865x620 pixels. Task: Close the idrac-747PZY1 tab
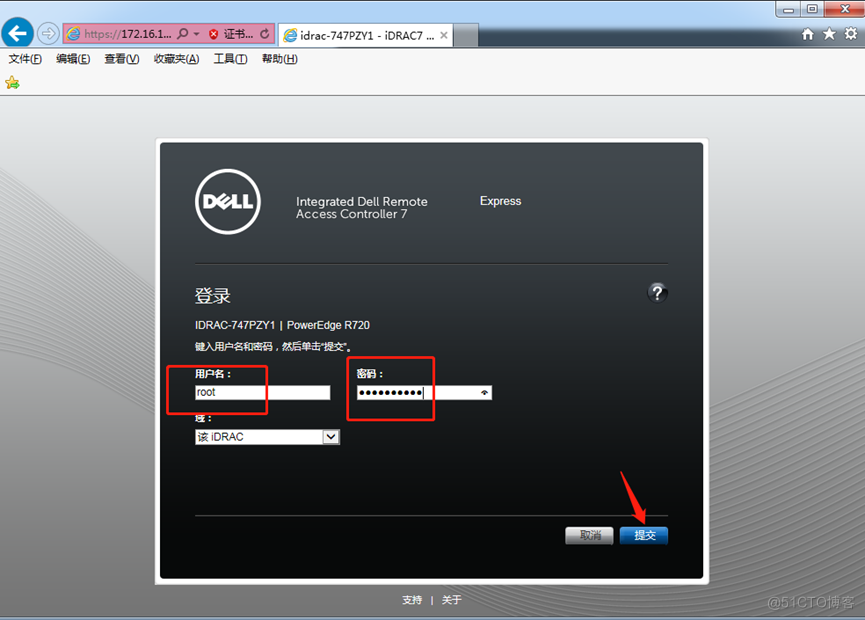(x=444, y=35)
